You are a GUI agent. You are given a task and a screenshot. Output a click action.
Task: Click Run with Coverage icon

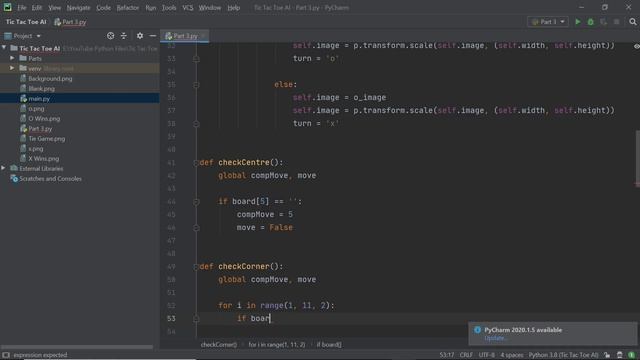point(604,22)
